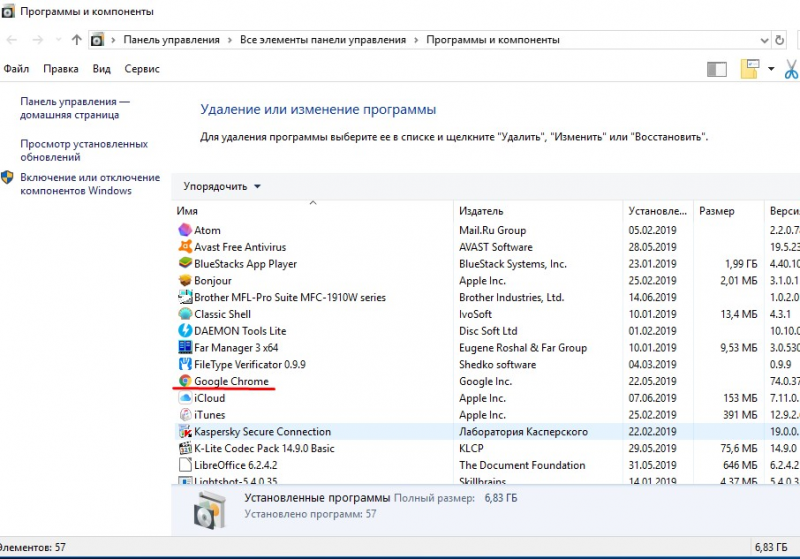Open the Правка menu
Image resolution: width=800 pixels, height=559 pixels.
click(61, 69)
